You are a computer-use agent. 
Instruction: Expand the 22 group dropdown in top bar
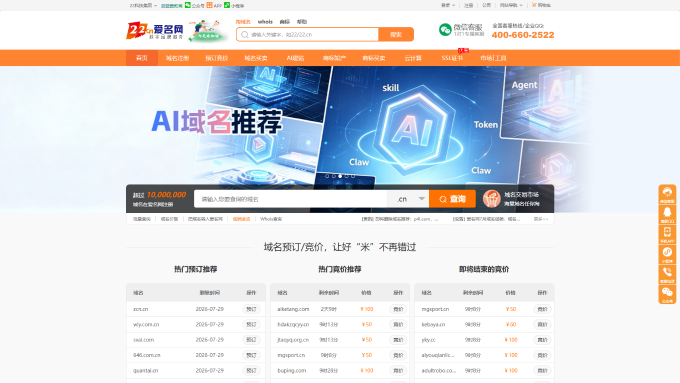[x=143, y=6]
